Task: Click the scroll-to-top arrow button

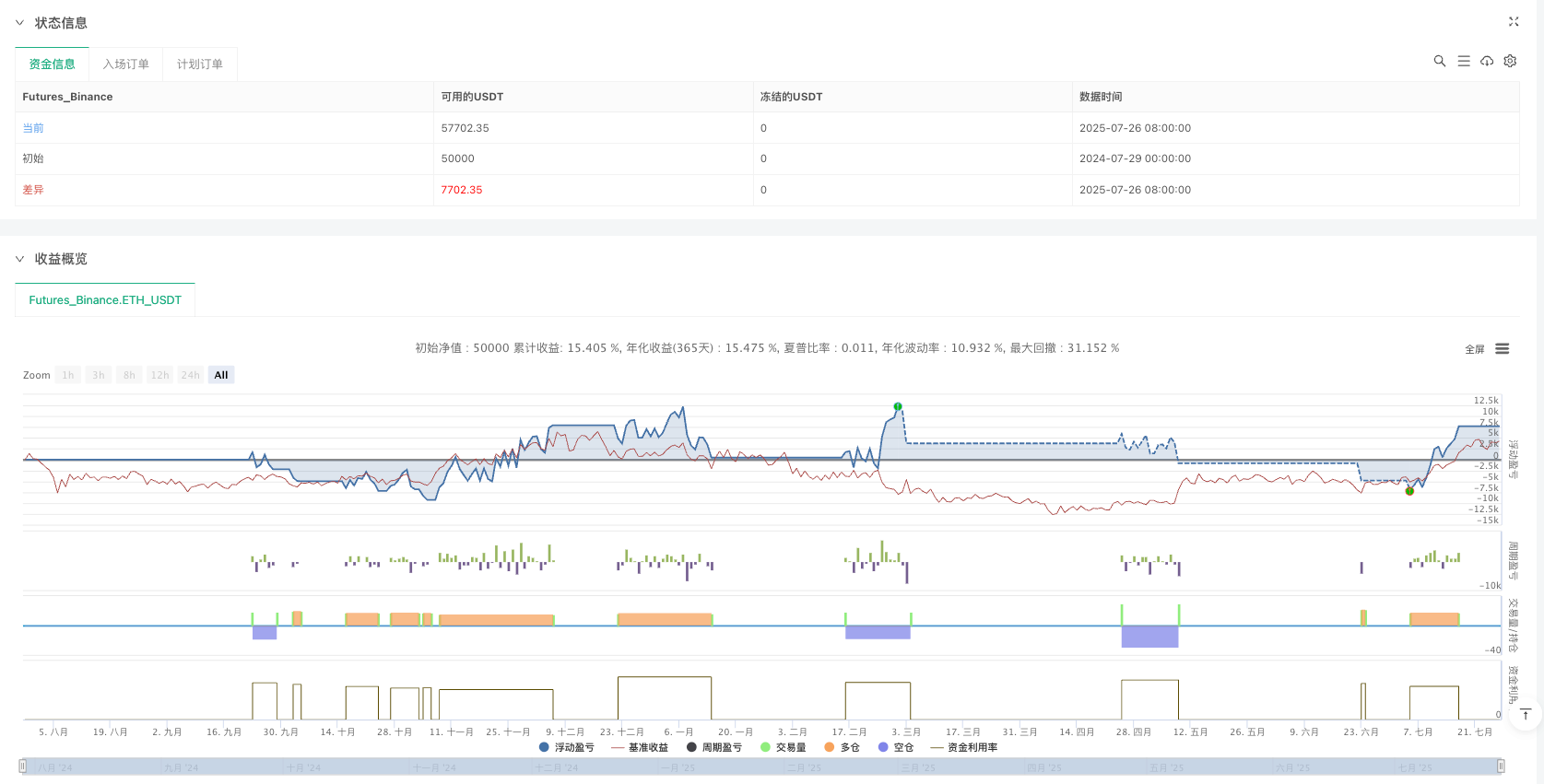Action: 1525,714
